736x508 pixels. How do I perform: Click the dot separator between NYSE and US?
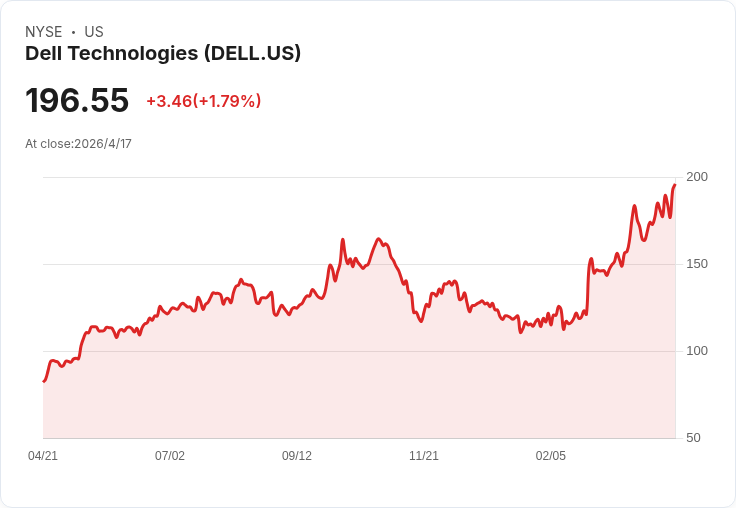tap(73, 32)
